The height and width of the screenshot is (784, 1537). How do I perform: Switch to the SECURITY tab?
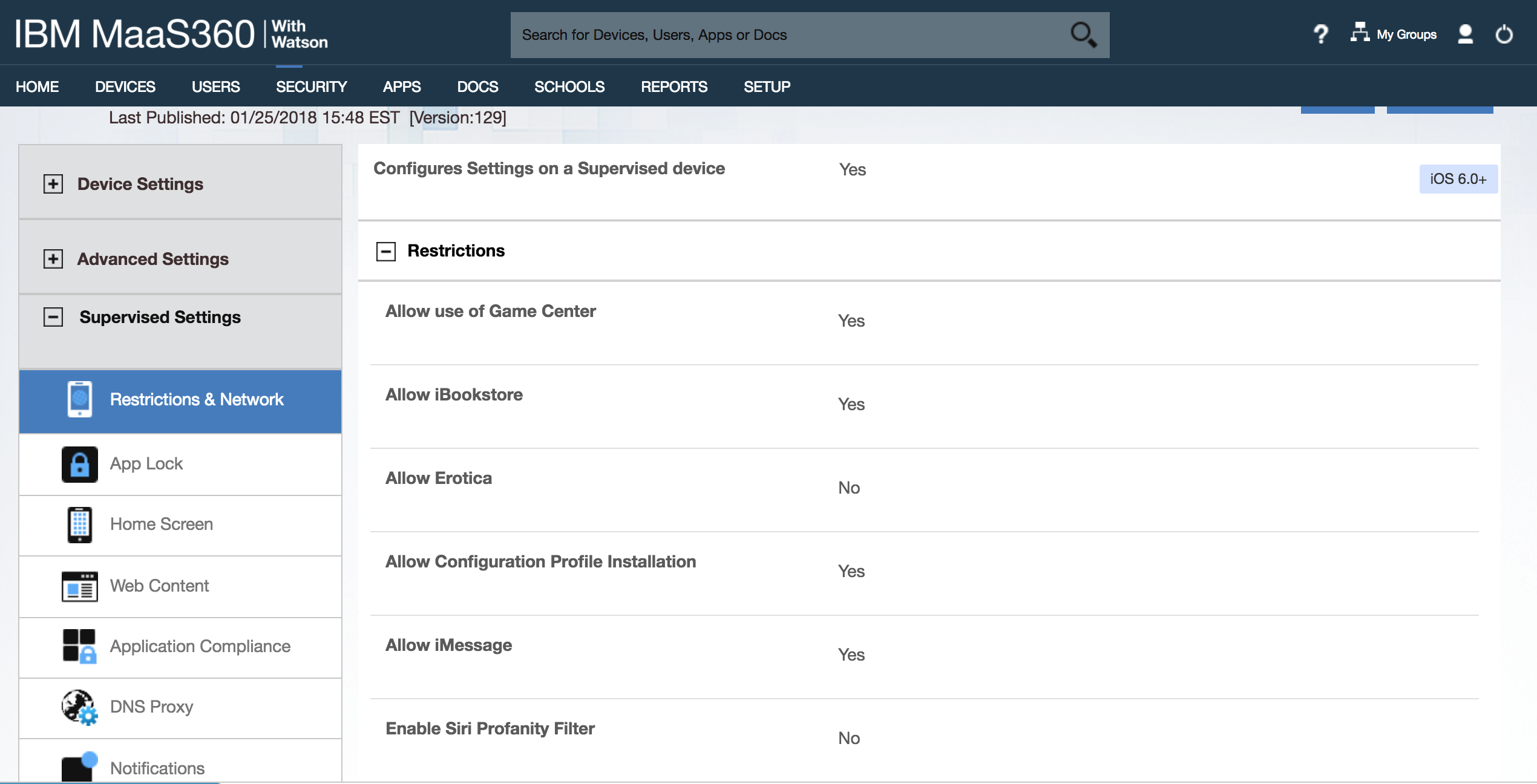coord(311,86)
